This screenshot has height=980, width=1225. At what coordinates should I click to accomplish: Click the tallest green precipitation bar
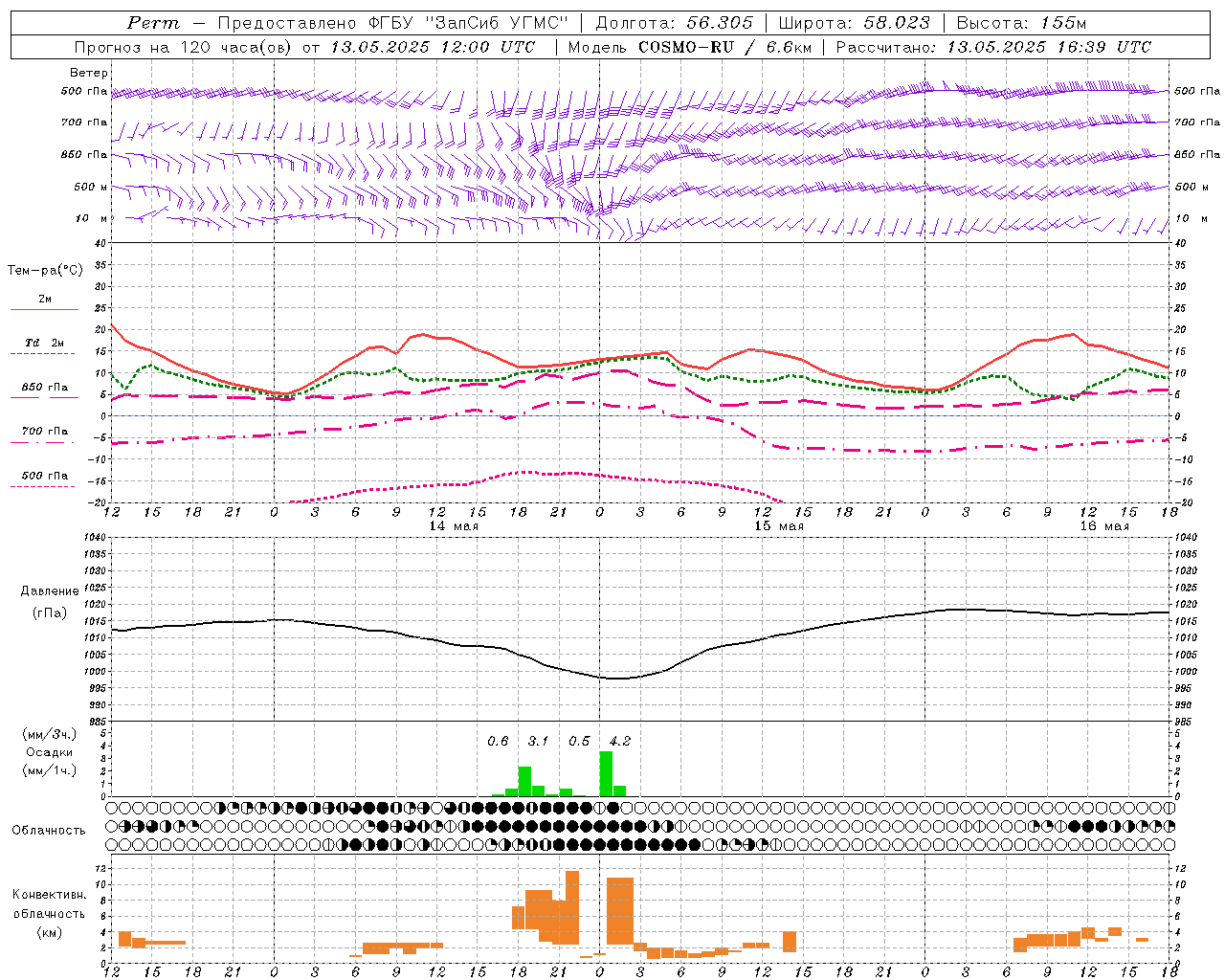[x=606, y=774]
